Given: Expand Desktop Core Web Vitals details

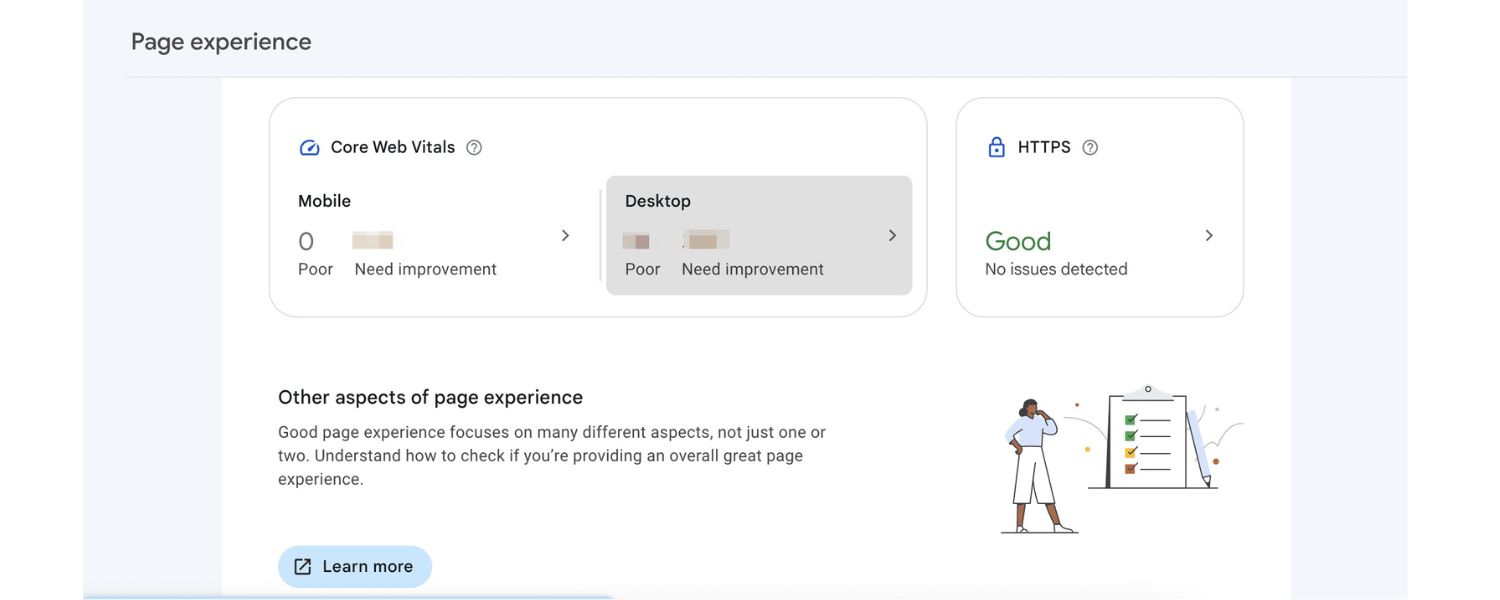Looking at the screenshot, I should click(x=891, y=234).
